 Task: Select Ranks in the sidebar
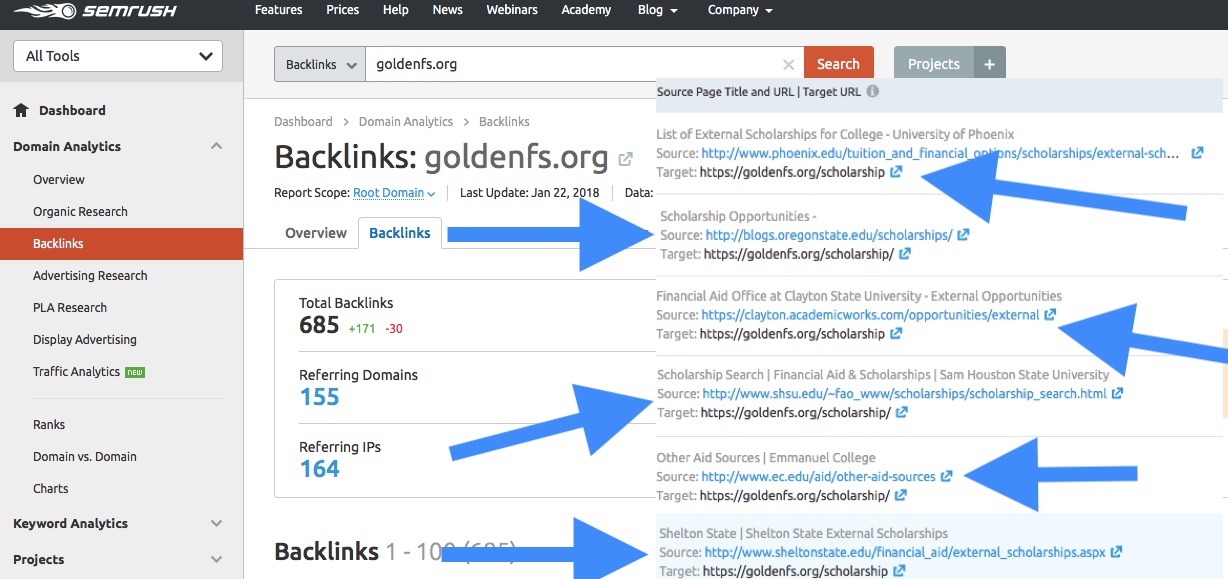pyautogui.click(x=49, y=425)
